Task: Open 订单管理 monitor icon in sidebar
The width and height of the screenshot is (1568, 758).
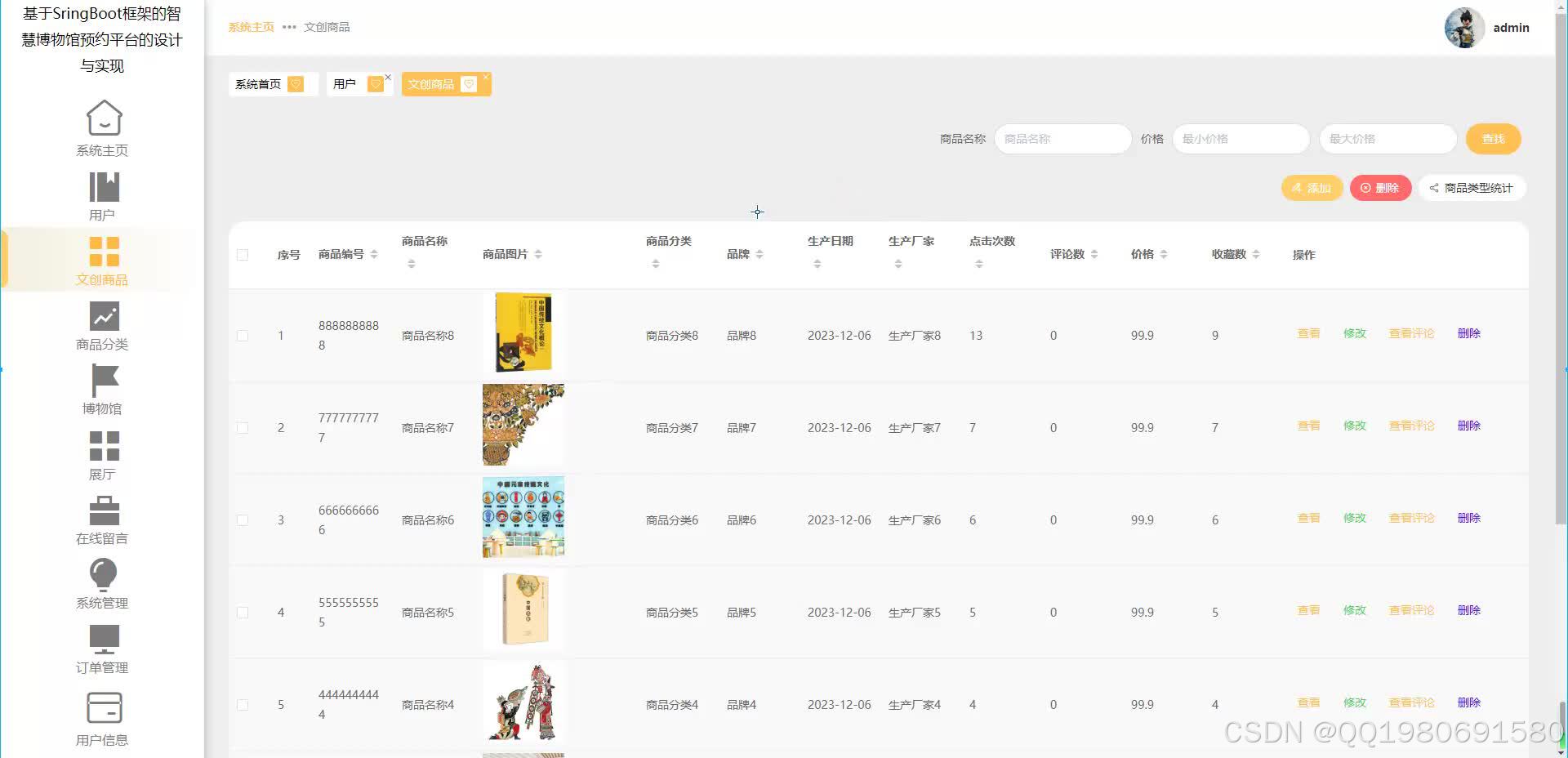Action: tap(104, 640)
